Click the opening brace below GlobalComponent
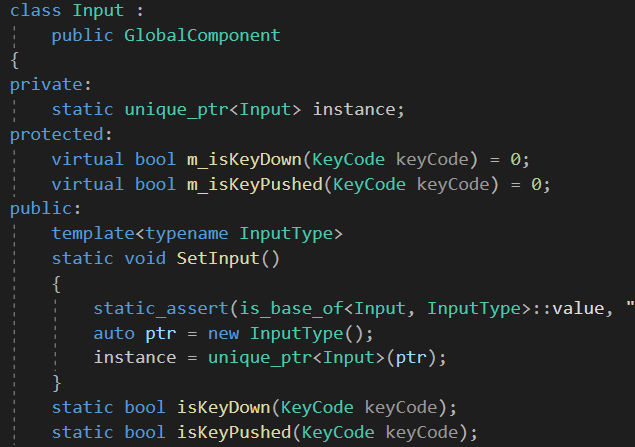Viewport: 635px width, 447px height. tap(15, 60)
